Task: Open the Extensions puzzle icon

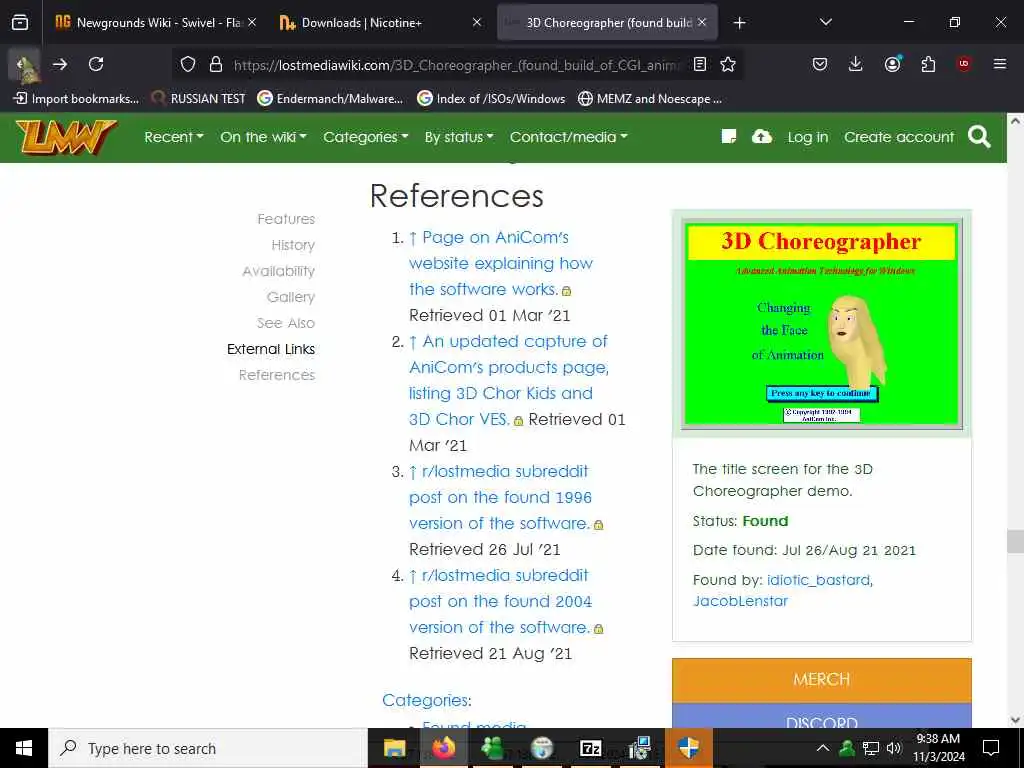Action: pos(928,64)
